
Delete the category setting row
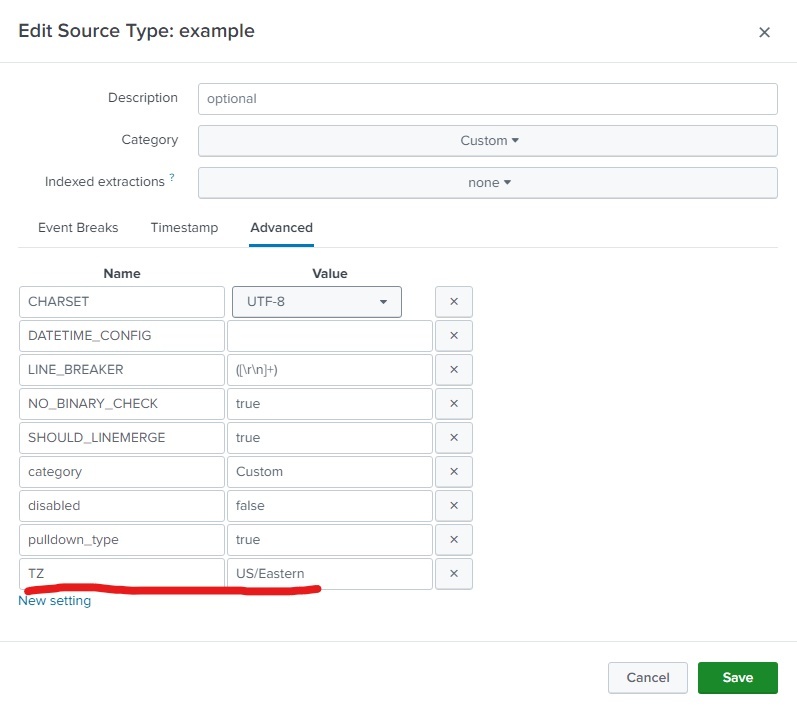(x=453, y=472)
